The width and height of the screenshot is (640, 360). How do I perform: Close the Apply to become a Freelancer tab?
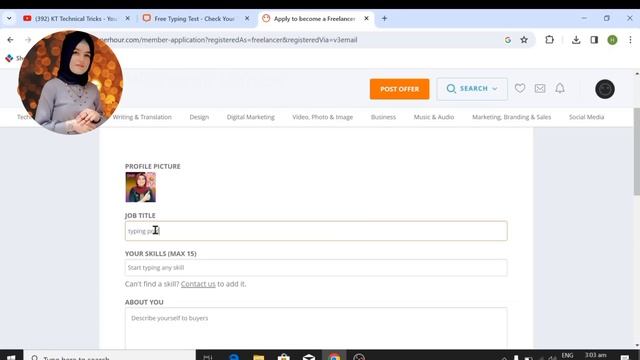[366, 18]
